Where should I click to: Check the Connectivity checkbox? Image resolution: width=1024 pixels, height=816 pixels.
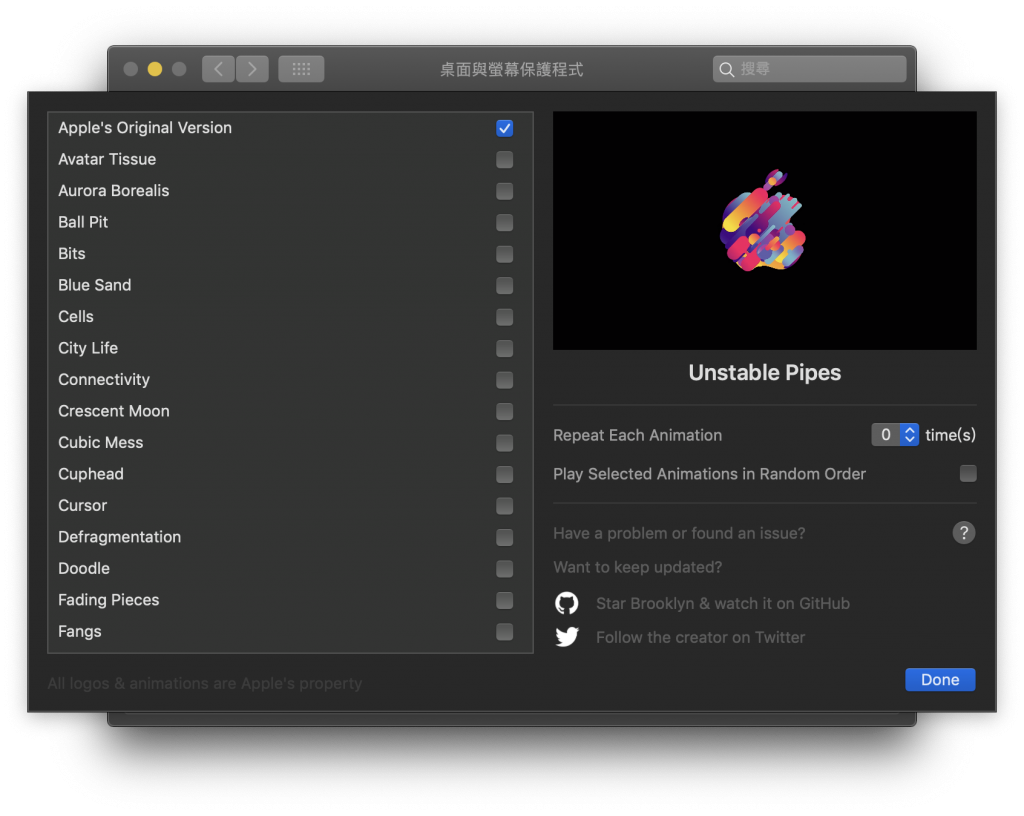(x=504, y=380)
